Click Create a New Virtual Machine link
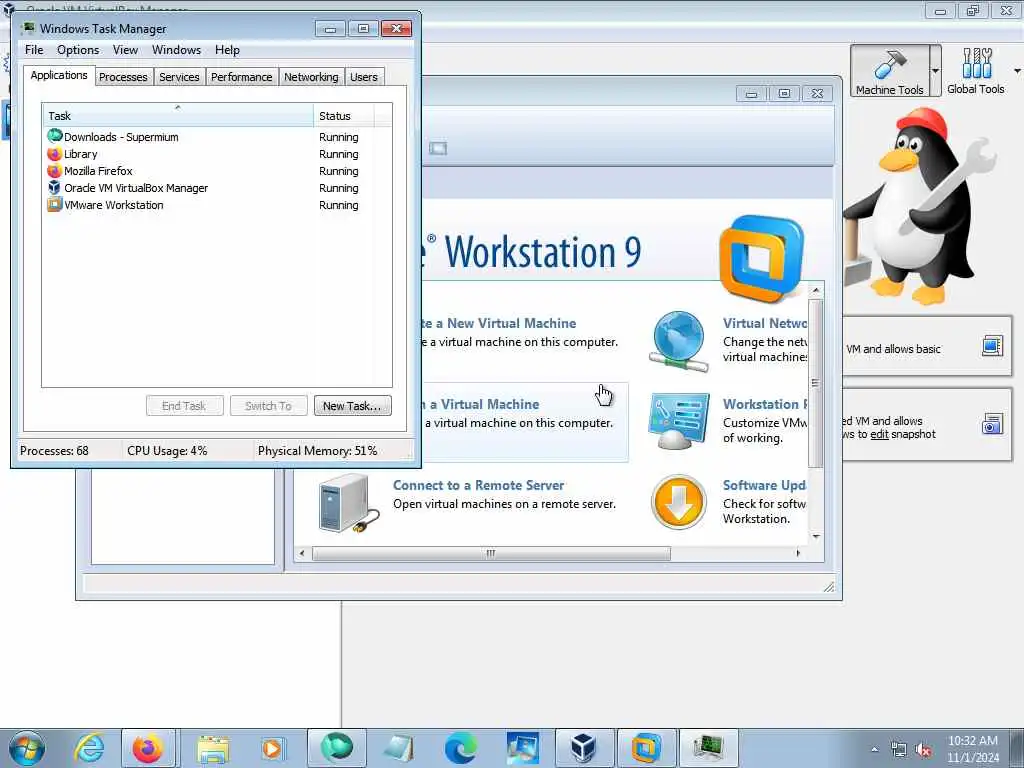Screen dimensions: 1024x768 pyautogui.click(x=500, y=323)
